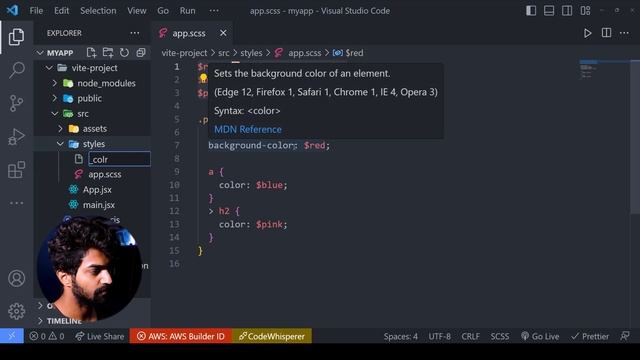Image resolution: width=640 pixels, height=360 pixels.
Task: Collapse all folders in Explorer
Action: pos(141,53)
